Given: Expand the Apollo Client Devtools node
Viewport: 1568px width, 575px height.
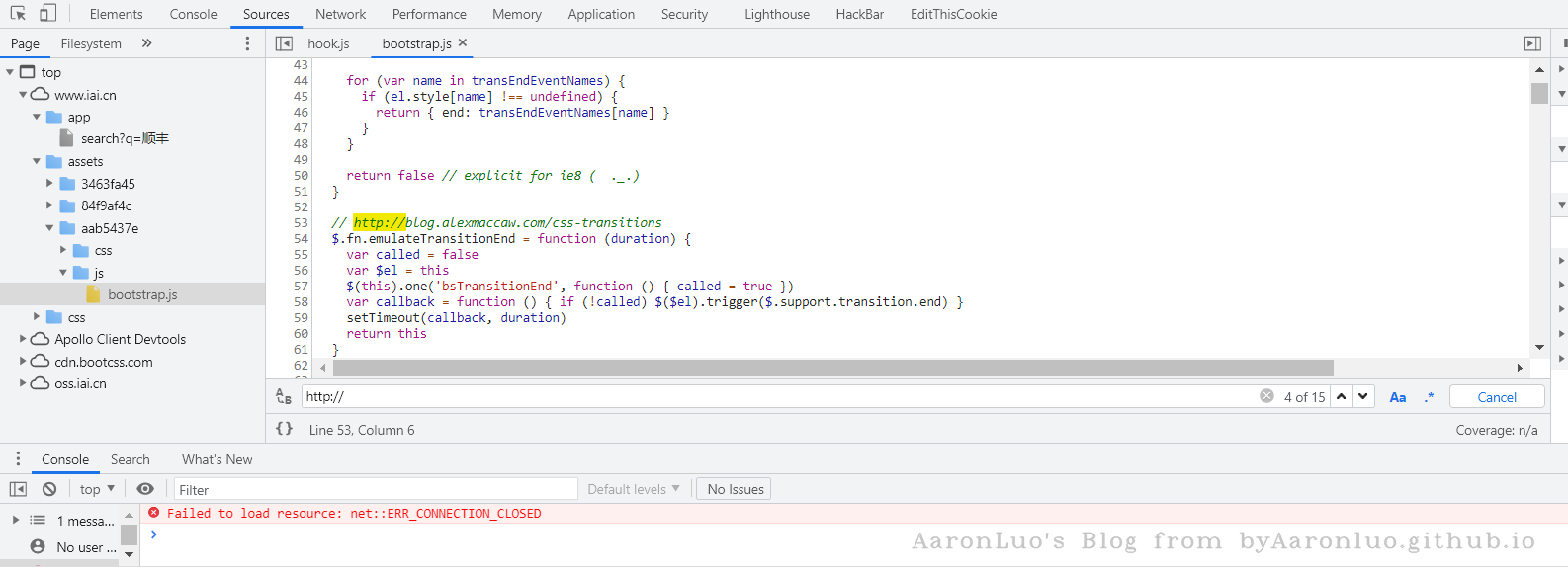Looking at the screenshot, I should (x=23, y=339).
